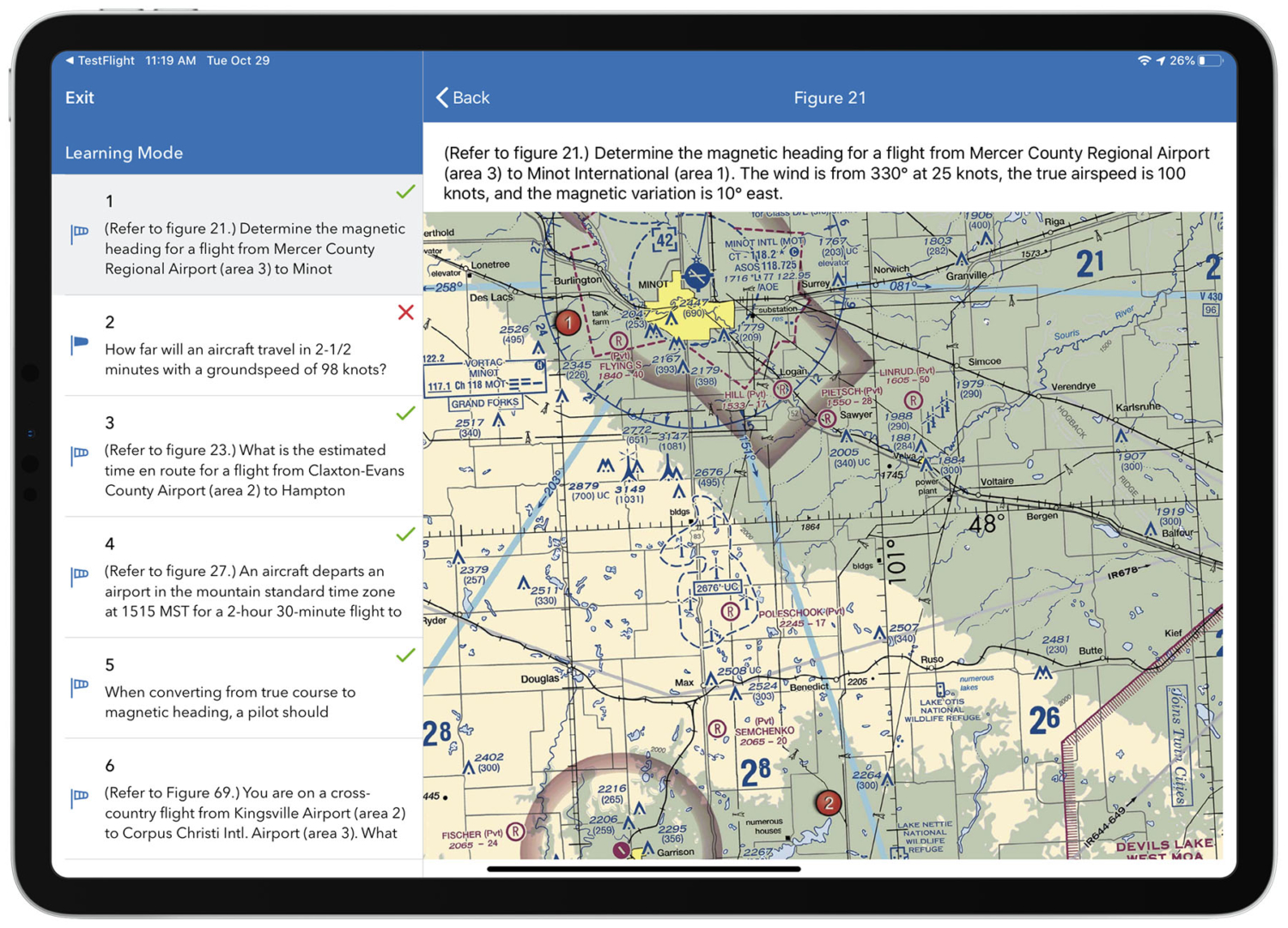Tap Back to return to the question
This screenshot has width=1288, height=928.
464,97
